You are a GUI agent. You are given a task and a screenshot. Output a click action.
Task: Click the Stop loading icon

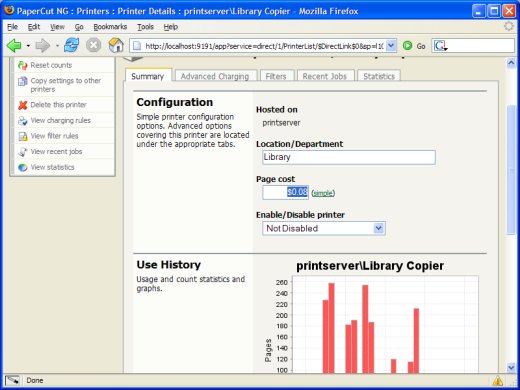(x=94, y=45)
